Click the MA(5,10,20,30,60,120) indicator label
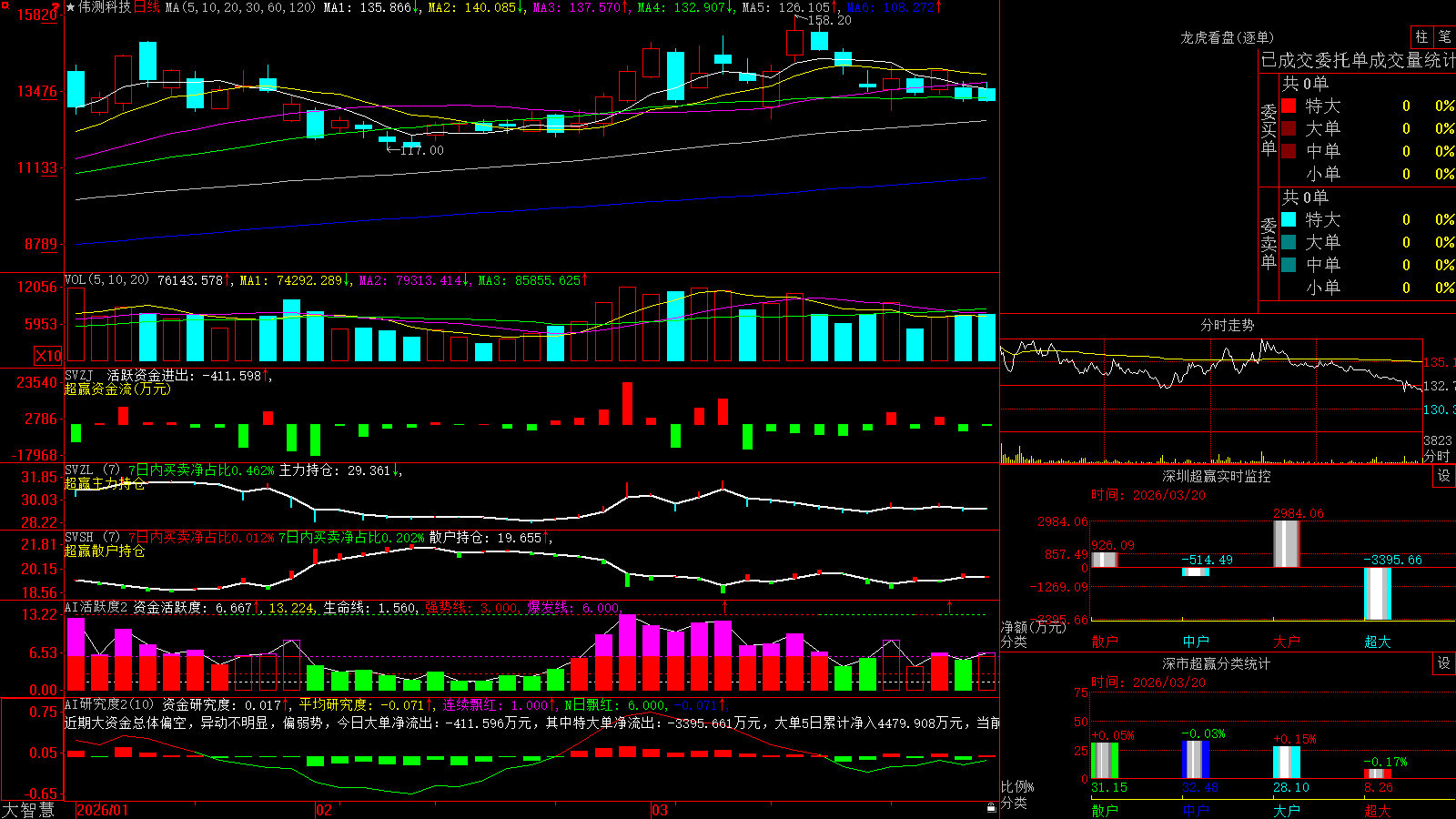Image resolution: width=1456 pixels, height=819 pixels. coord(240,7)
